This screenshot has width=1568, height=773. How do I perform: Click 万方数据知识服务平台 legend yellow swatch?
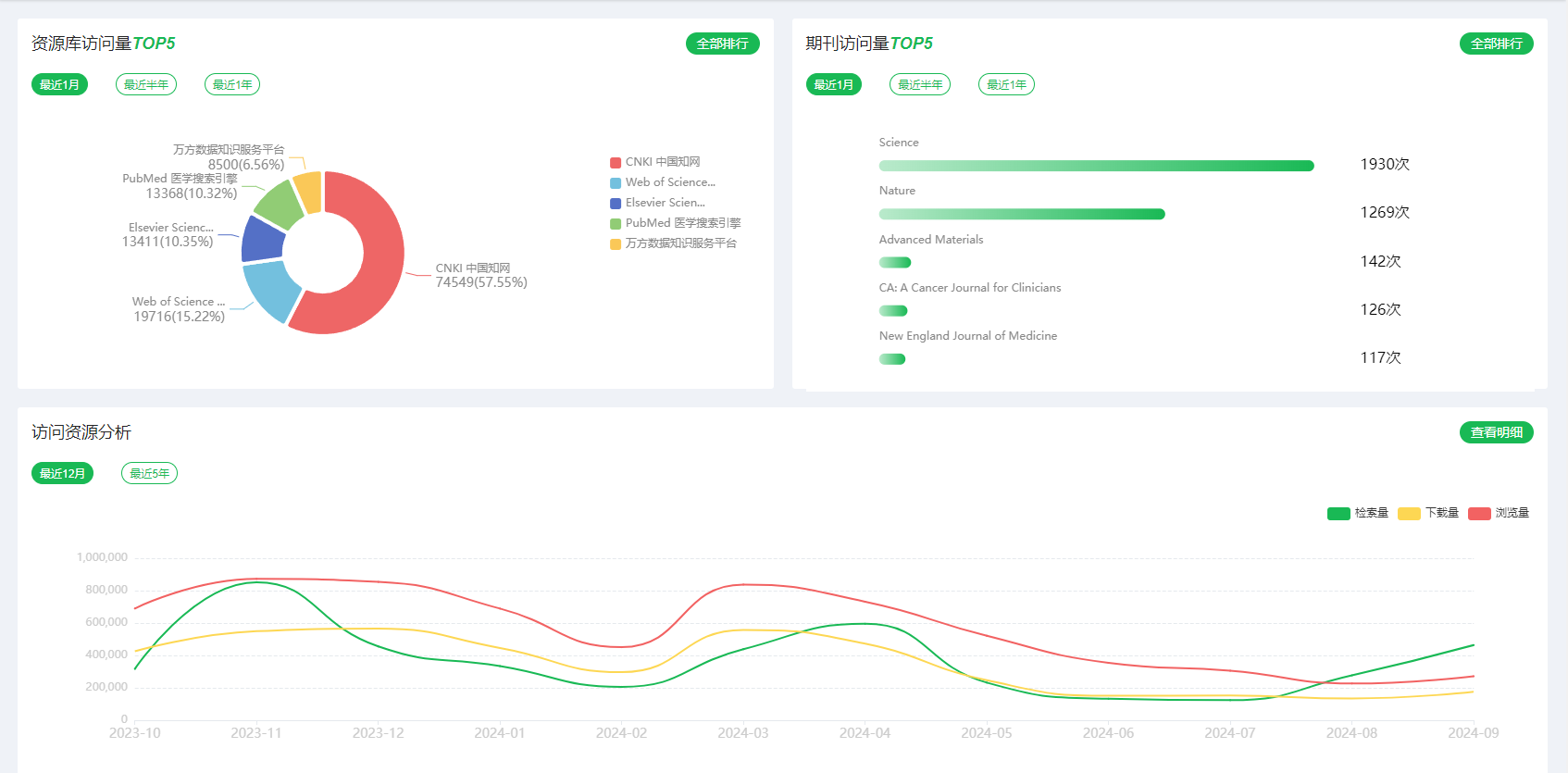[x=616, y=244]
